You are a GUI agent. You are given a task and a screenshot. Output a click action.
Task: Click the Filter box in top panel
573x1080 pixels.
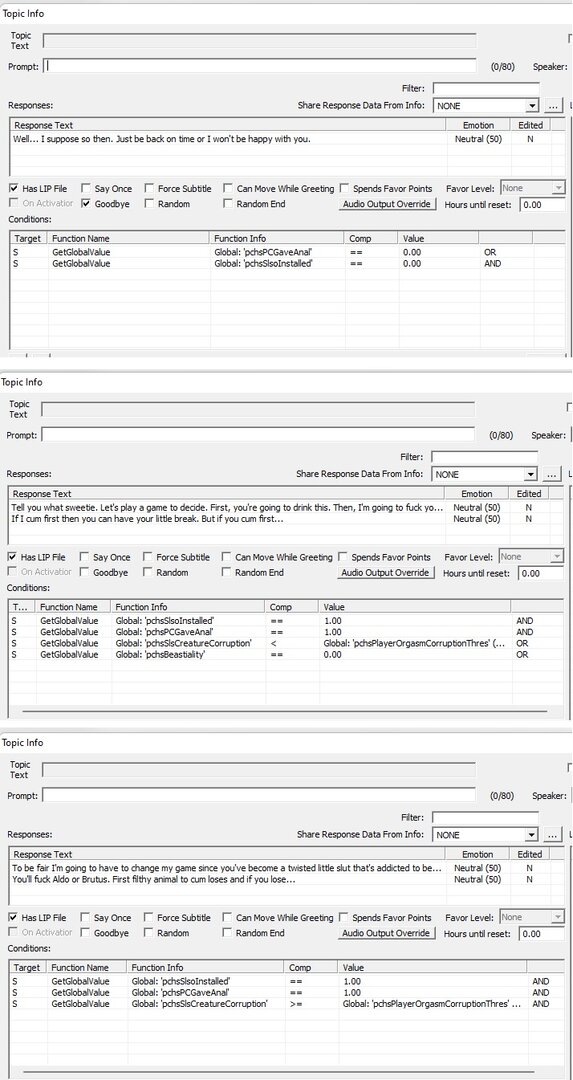[x=486, y=88]
